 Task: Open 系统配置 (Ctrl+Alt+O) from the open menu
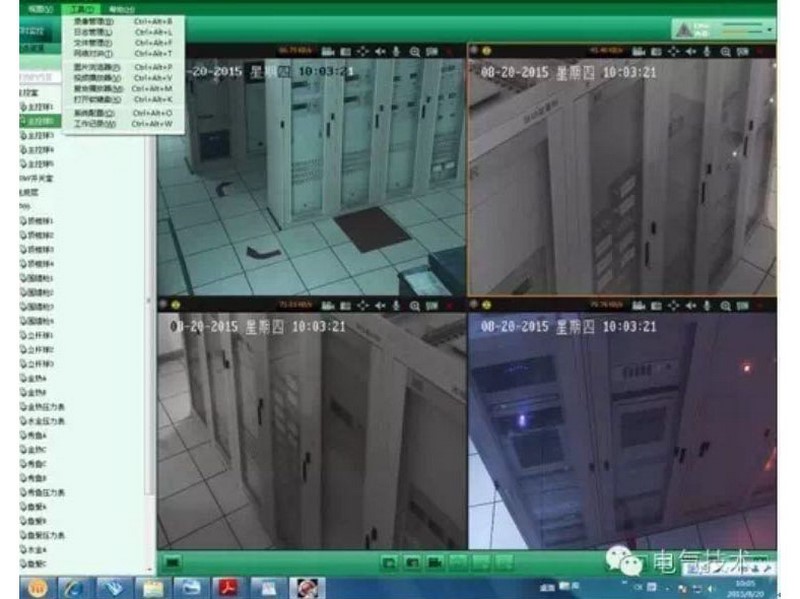[x=95, y=113]
